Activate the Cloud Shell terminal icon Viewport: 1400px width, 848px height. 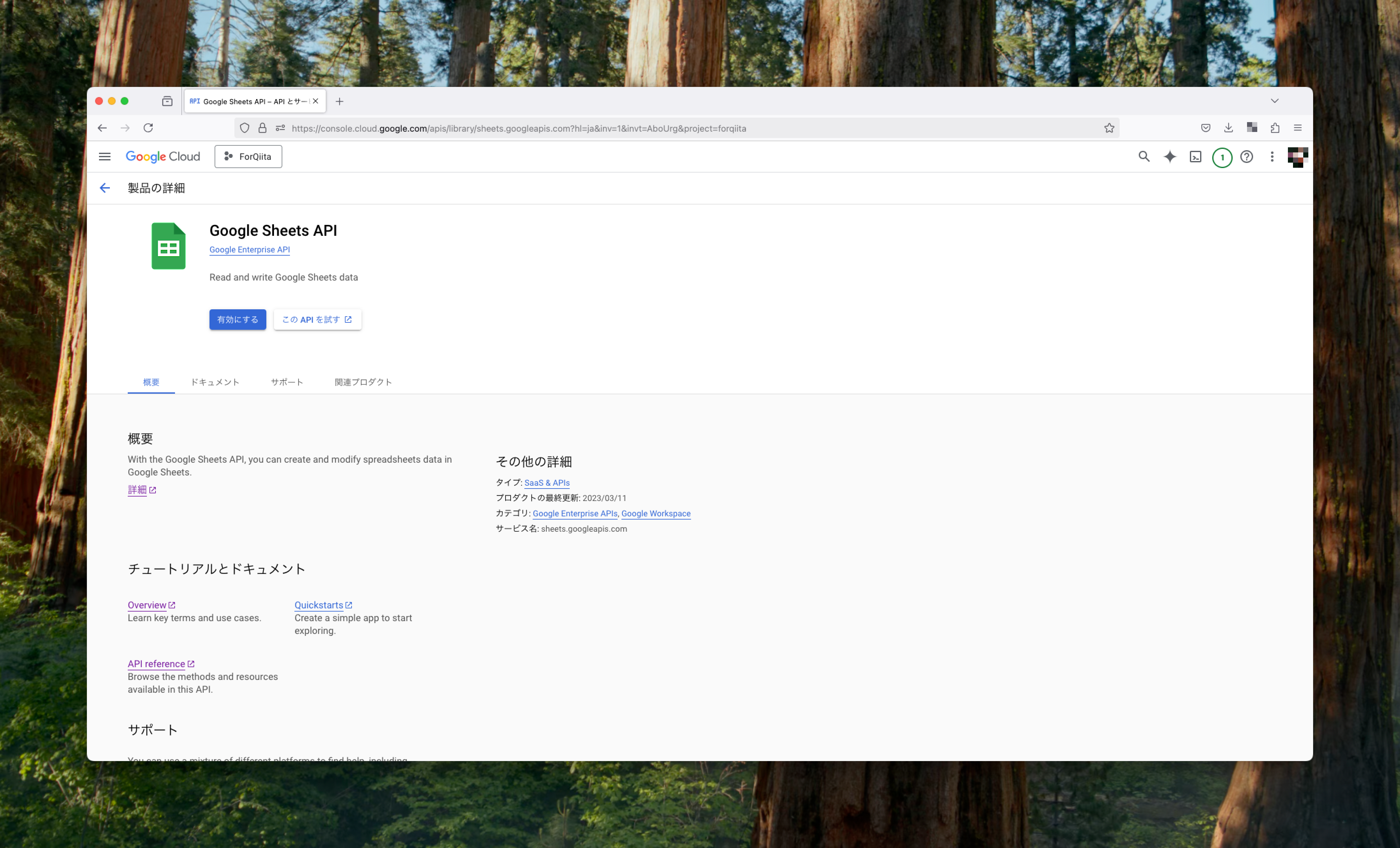click(1195, 156)
